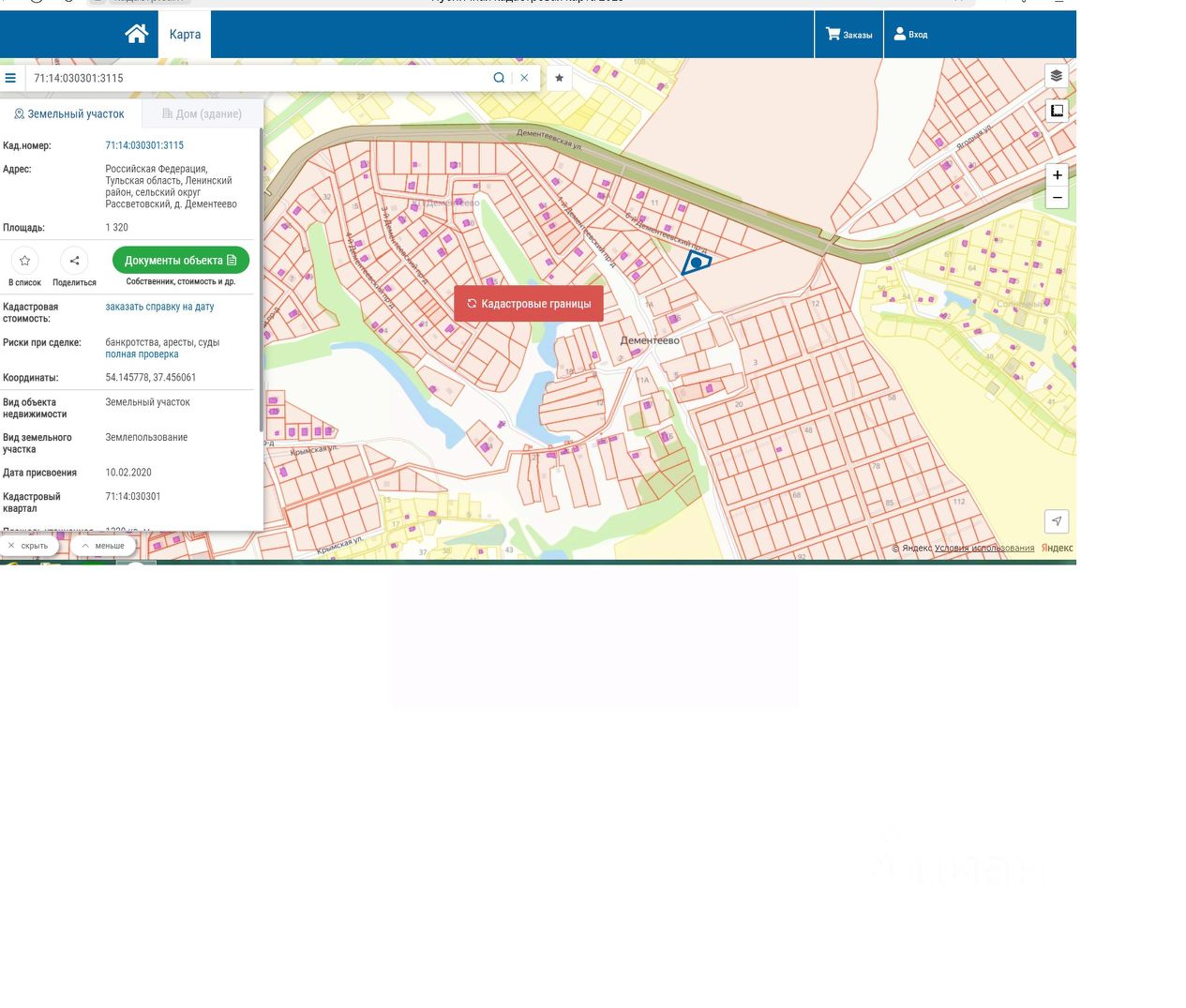The width and height of the screenshot is (1186, 1008).
Task: Select the address text ending д. Дементеево
Action: [171, 187]
